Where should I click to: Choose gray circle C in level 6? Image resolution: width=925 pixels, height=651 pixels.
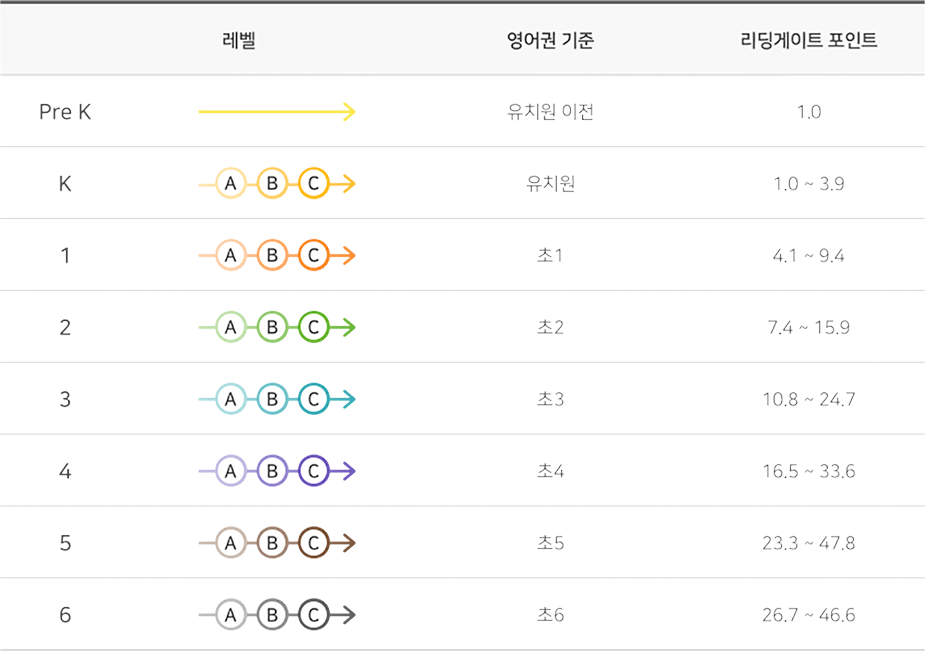click(313, 615)
